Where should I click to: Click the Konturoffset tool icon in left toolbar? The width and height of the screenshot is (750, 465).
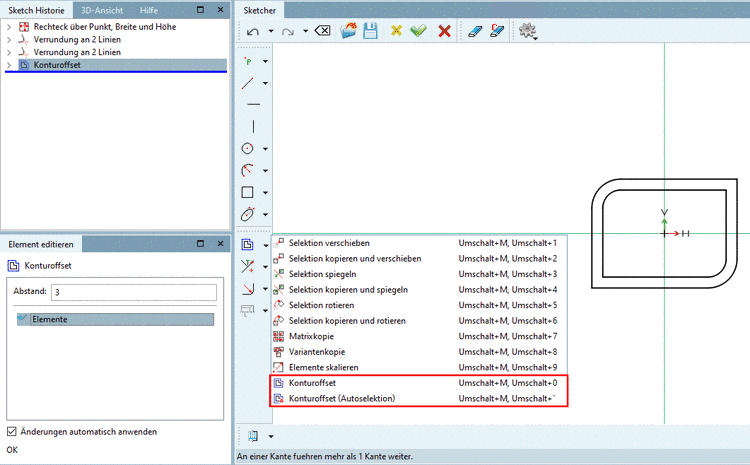[247, 244]
